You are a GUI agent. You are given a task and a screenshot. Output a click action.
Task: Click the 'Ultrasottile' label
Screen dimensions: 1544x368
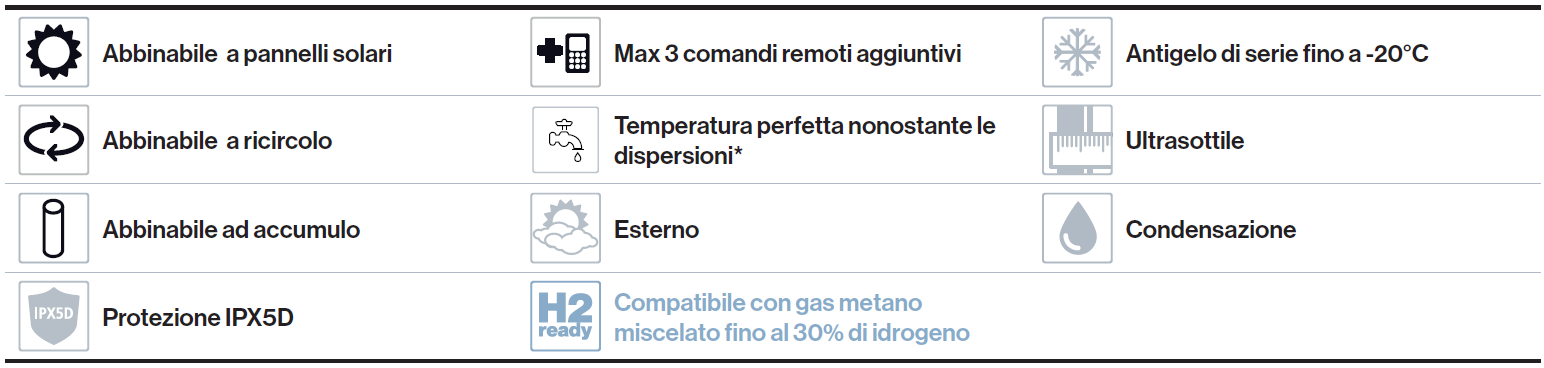tap(1185, 141)
